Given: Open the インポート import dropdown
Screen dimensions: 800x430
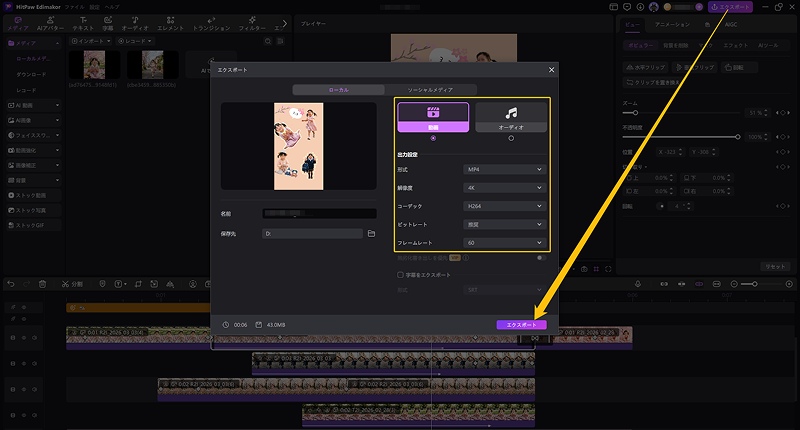Looking at the screenshot, I should (x=91, y=41).
